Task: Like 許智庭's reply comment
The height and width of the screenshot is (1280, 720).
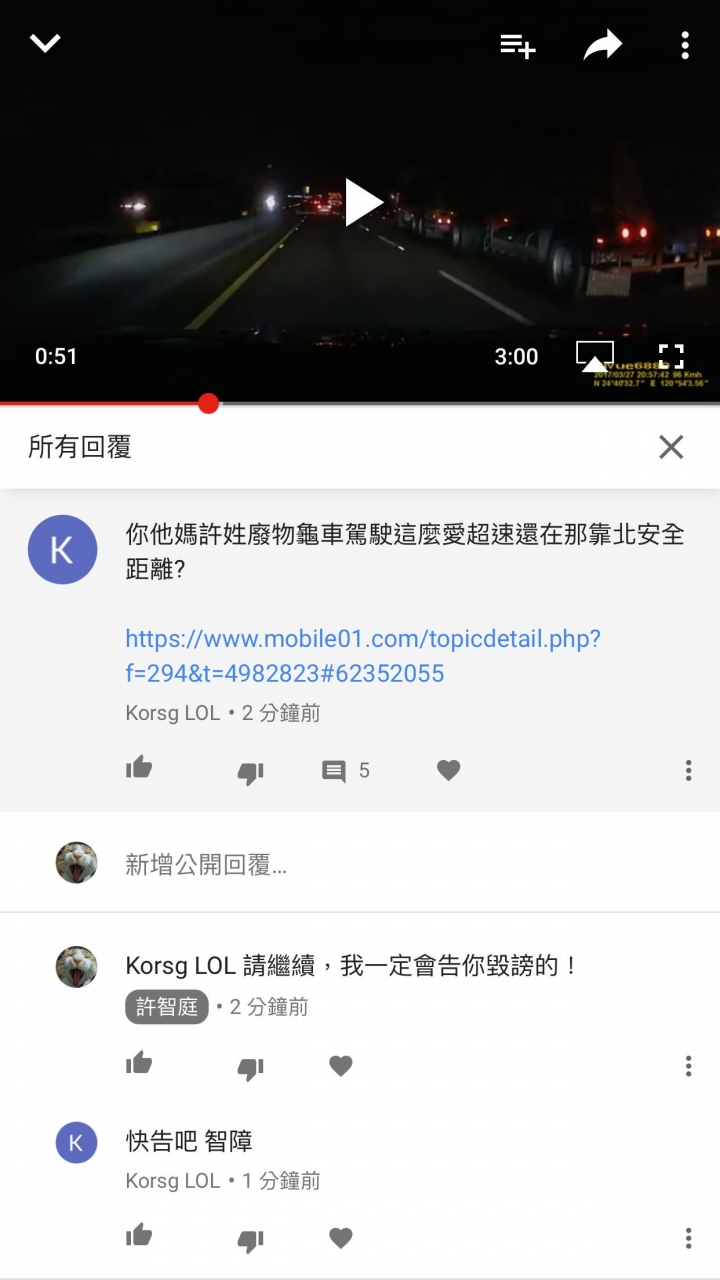Action: point(139,1064)
